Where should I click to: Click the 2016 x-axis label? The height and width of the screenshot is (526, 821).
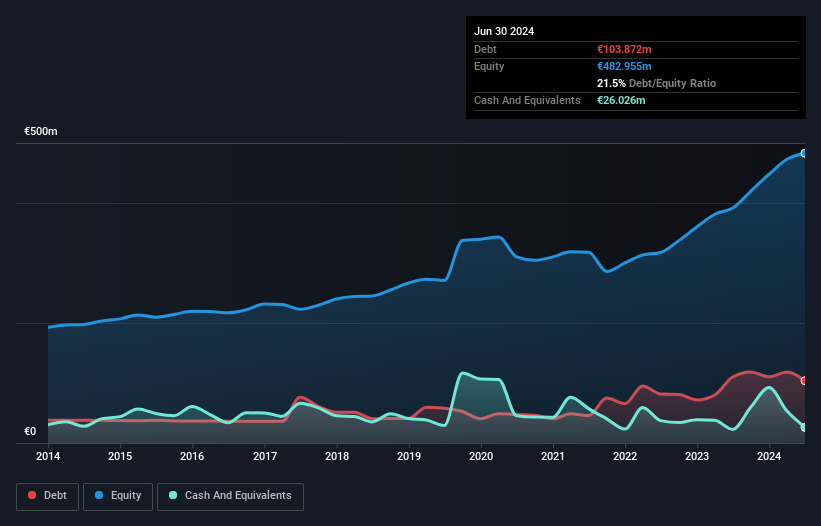coord(192,456)
